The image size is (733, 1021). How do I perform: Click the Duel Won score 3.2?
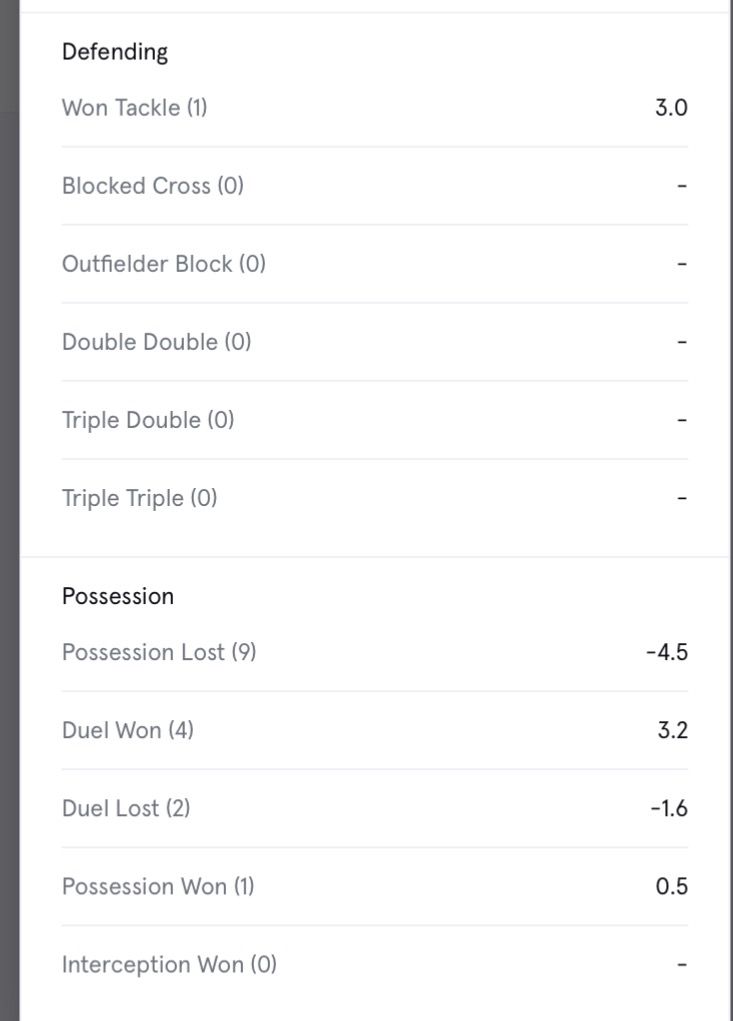[x=672, y=730]
